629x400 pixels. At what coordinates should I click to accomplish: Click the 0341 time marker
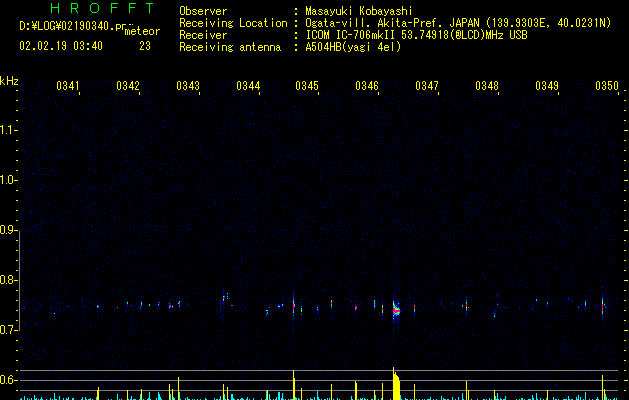[x=67, y=86]
